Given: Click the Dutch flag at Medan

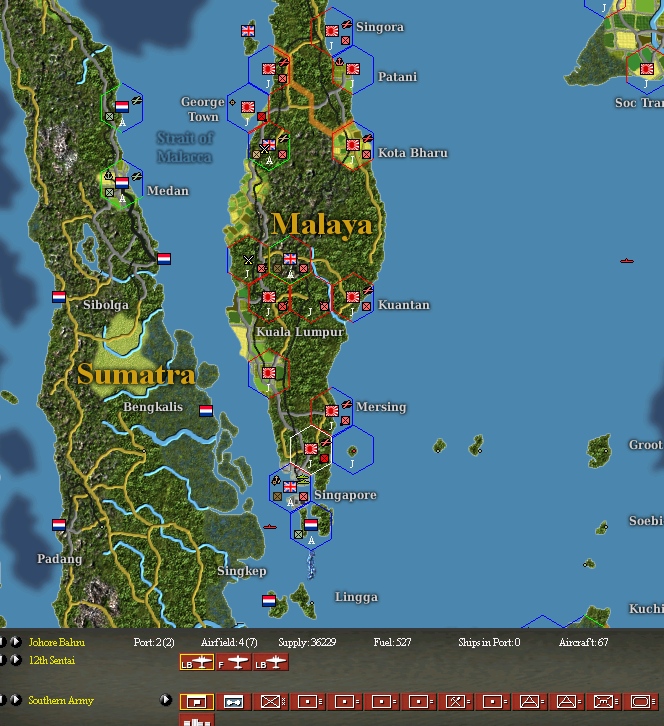Looking at the screenshot, I should pos(122,183).
